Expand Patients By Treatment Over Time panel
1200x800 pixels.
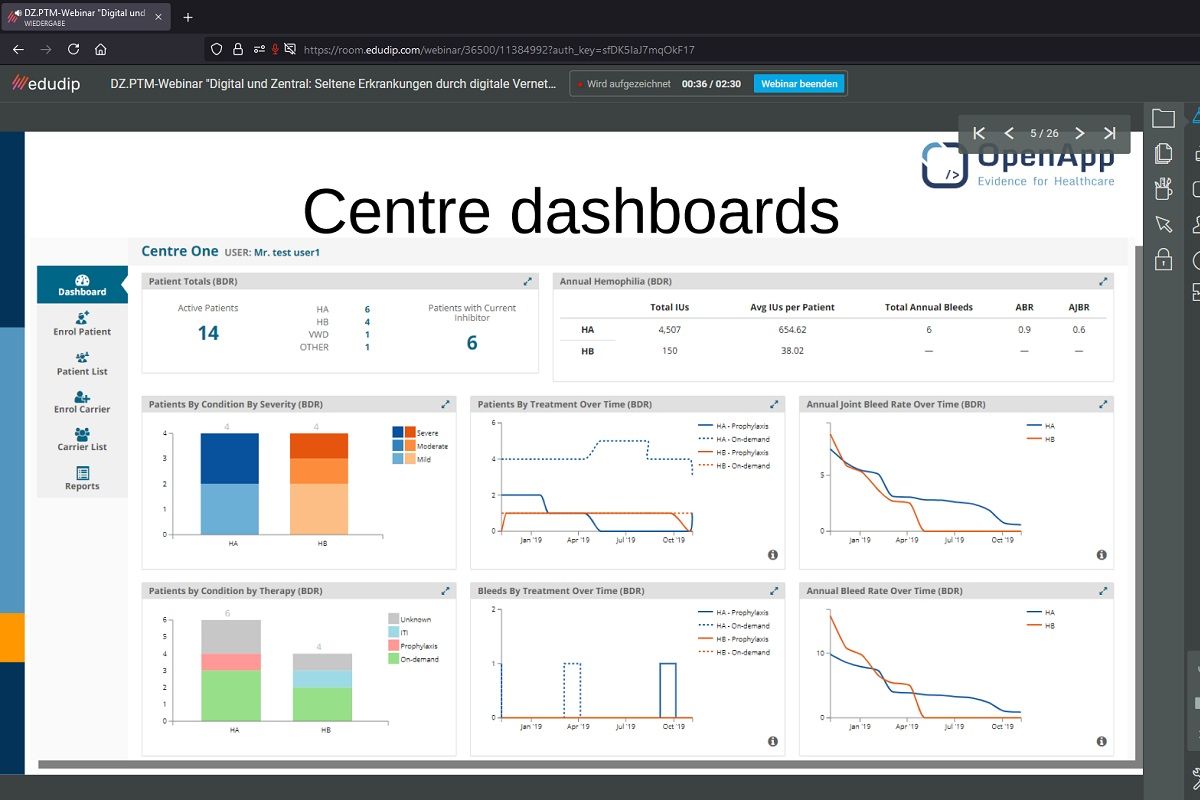(774, 404)
